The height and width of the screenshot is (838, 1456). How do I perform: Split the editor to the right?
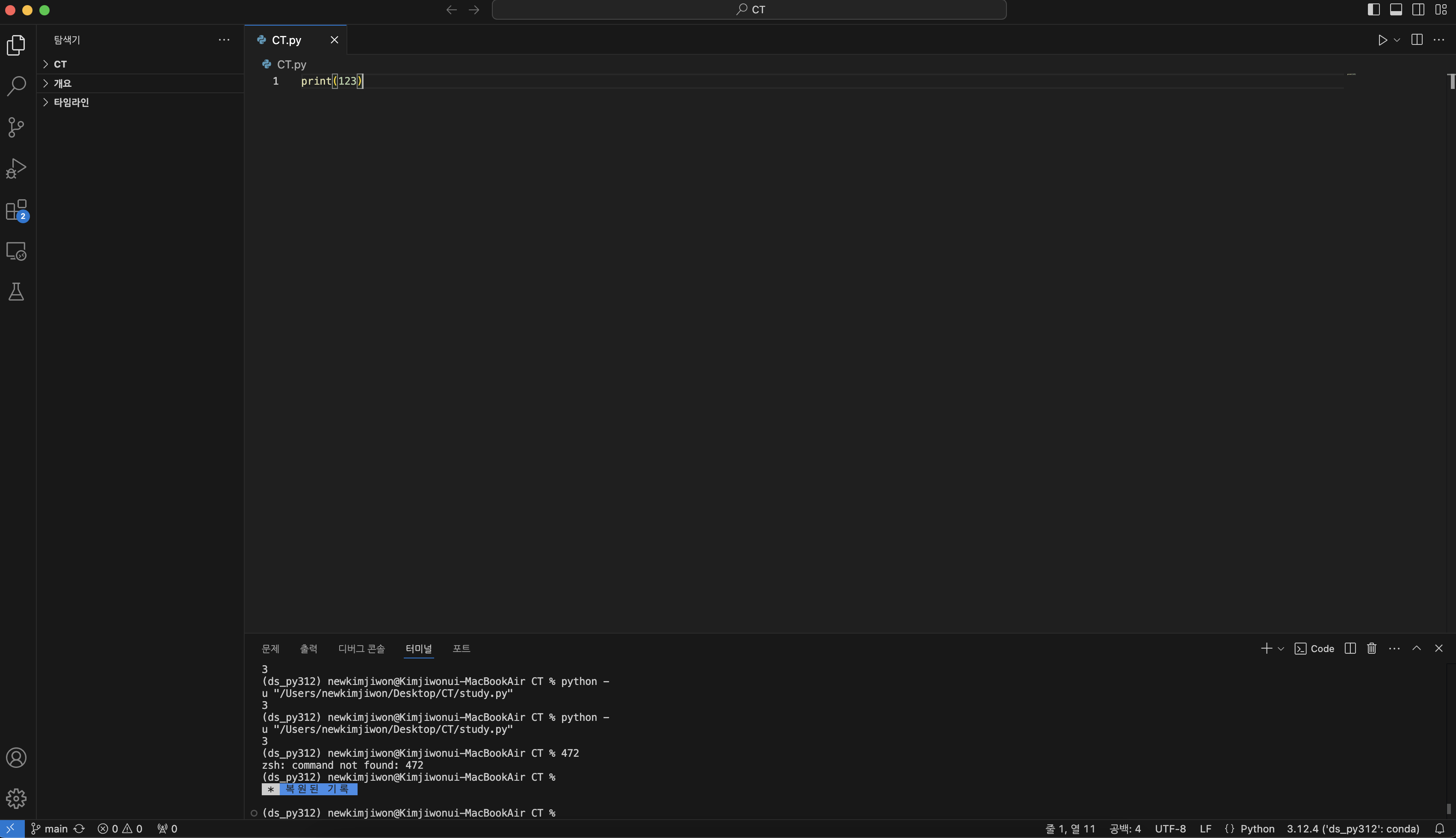pos(1417,40)
